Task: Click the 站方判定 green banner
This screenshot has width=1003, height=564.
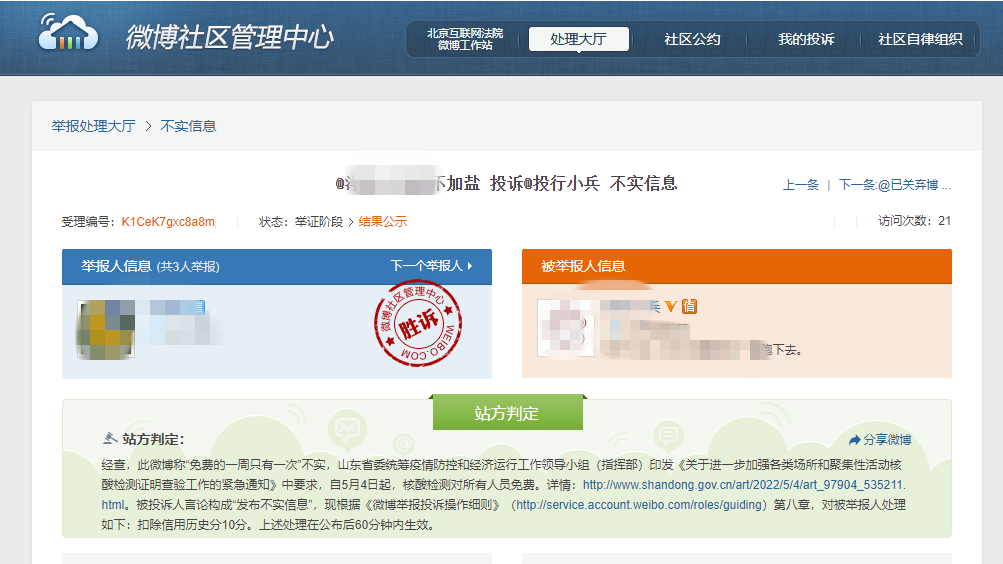Action: pyautogui.click(x=508, y=412)
